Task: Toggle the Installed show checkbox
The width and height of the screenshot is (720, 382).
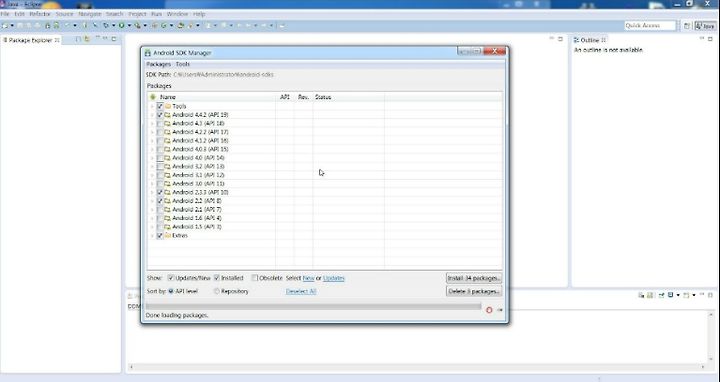Action: coord(217,278)
